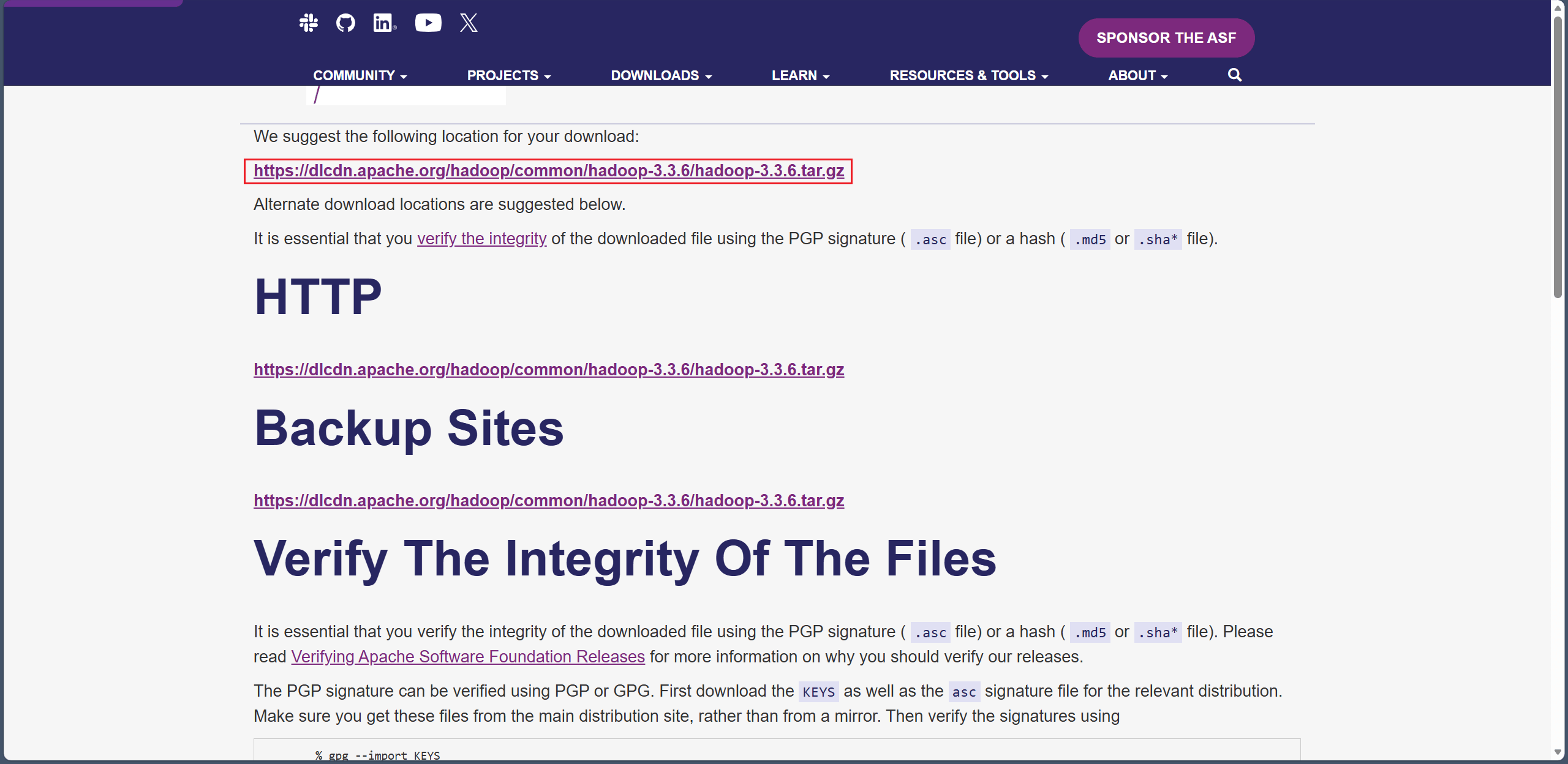The width and height of the screenshot is (1568, 764).
Task: Open the Slack icon link
Action: (x=309, y=23)
